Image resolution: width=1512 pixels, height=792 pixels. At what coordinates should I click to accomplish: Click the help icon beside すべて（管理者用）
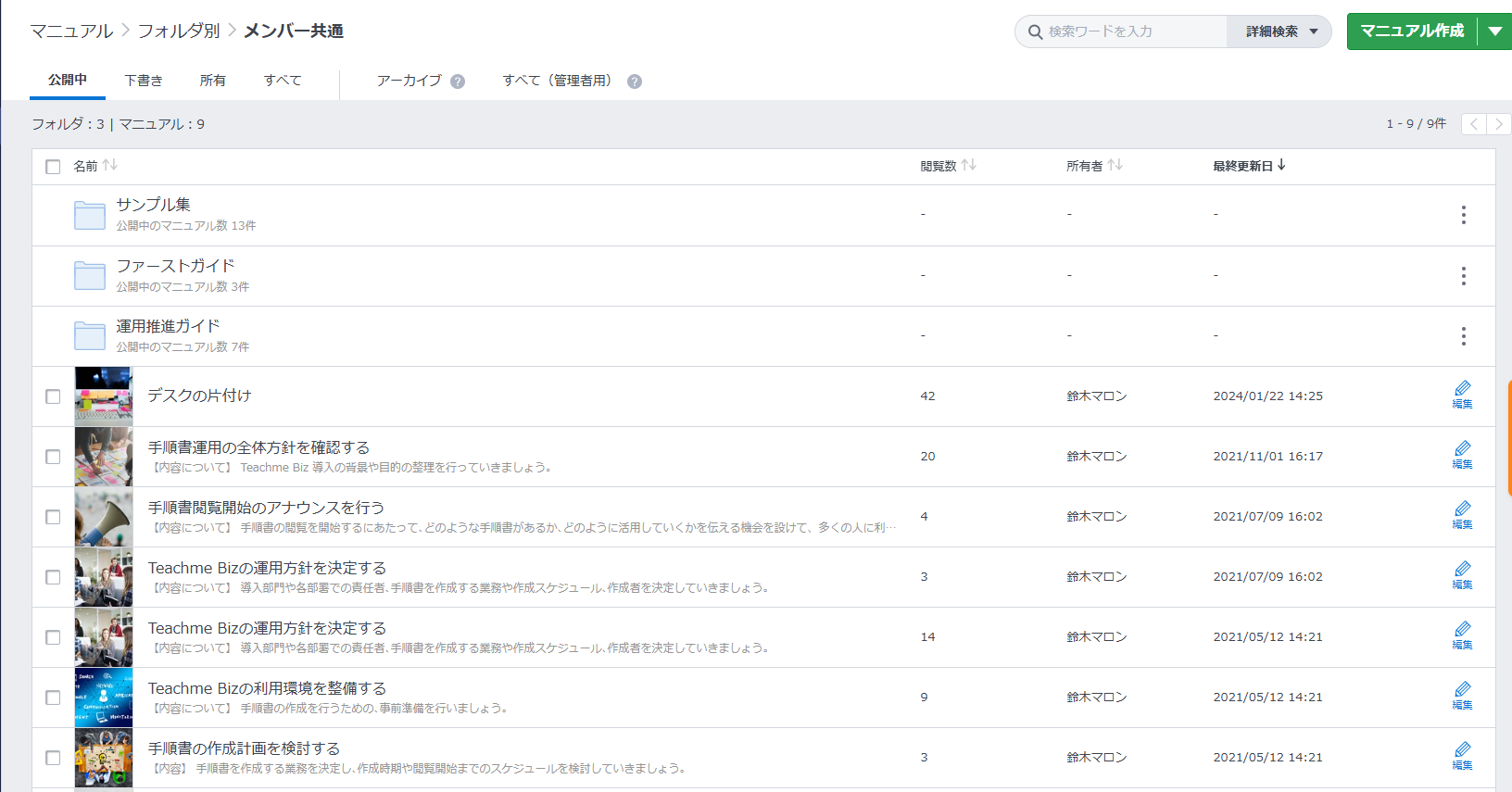635,82
